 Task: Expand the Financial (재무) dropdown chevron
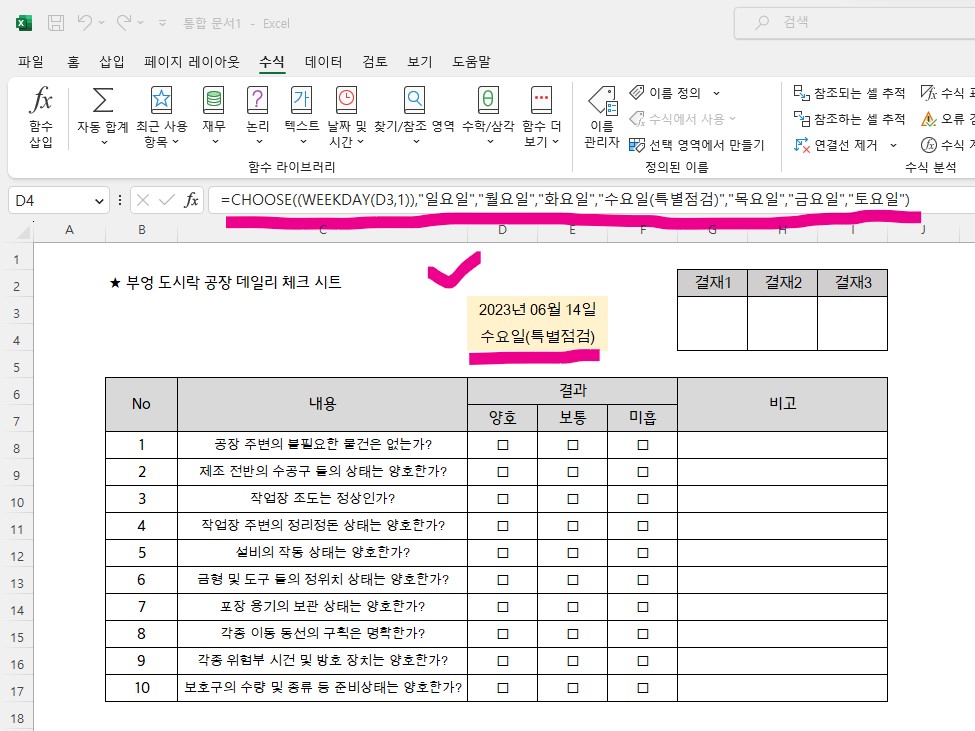(215, 142)
